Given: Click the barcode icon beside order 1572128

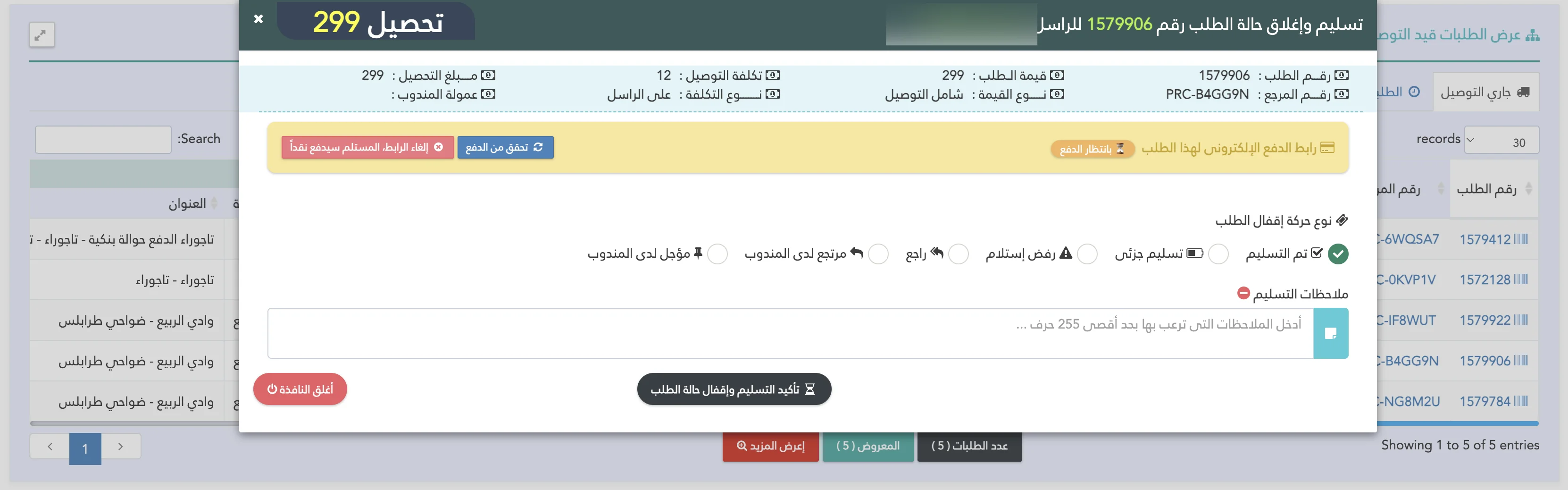Looking at the screenshot, I should point(1521,279).
